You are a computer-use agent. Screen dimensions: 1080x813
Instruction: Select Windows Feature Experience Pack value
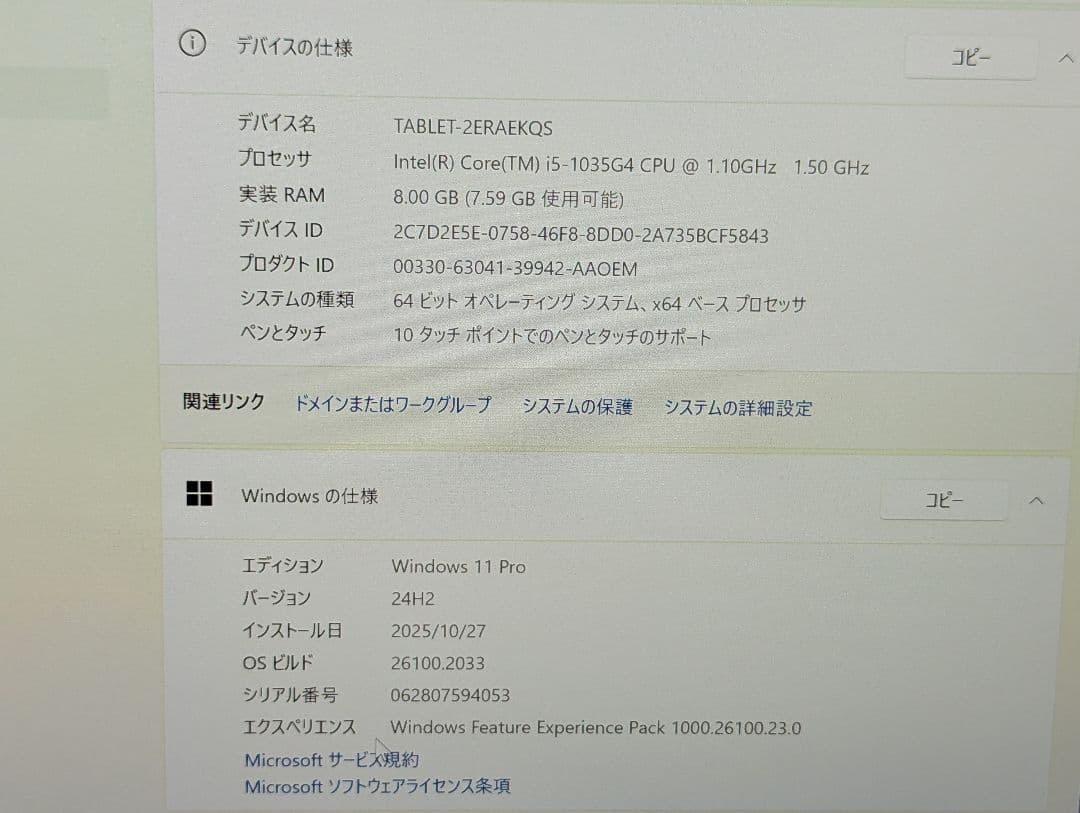[596, 728]
